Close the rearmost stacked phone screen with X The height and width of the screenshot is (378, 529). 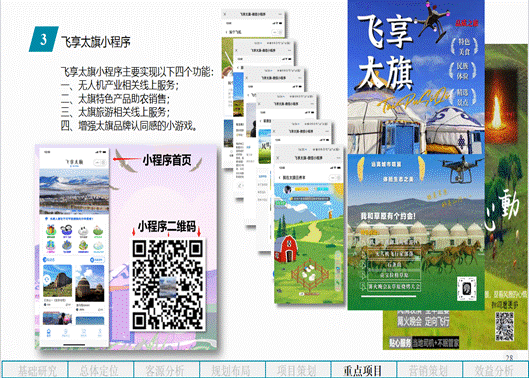click(x=225, y=14)
